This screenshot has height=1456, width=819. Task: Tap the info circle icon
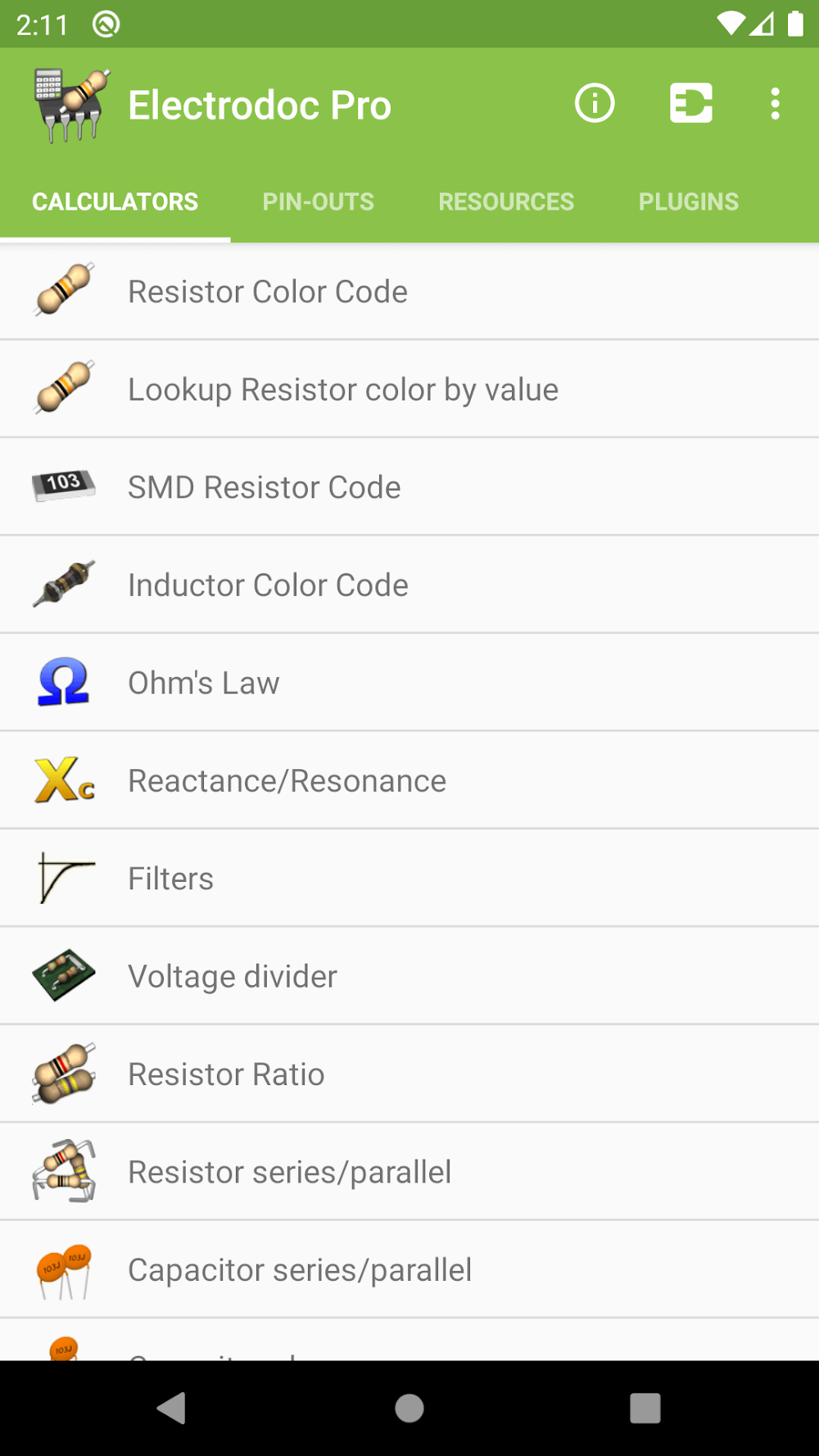pyautogui.click(x=595, y=104)
